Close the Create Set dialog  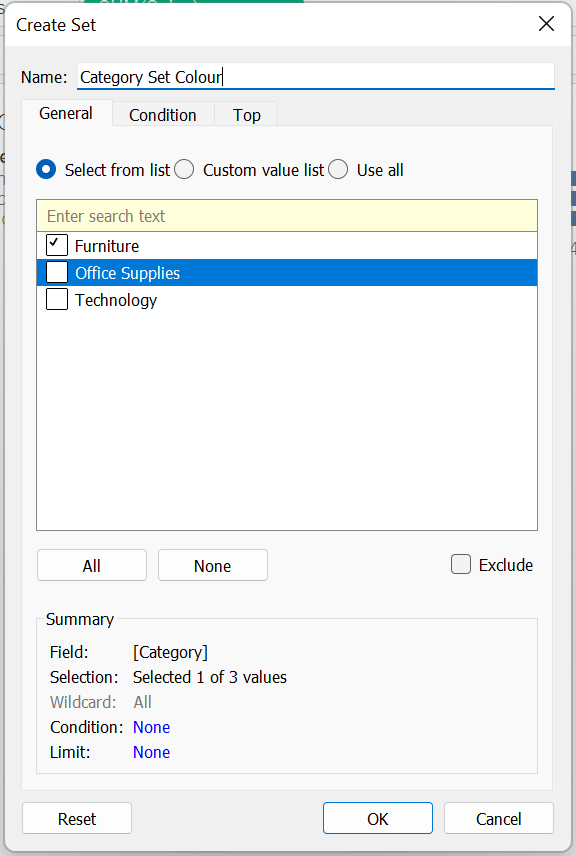point(546,24)
